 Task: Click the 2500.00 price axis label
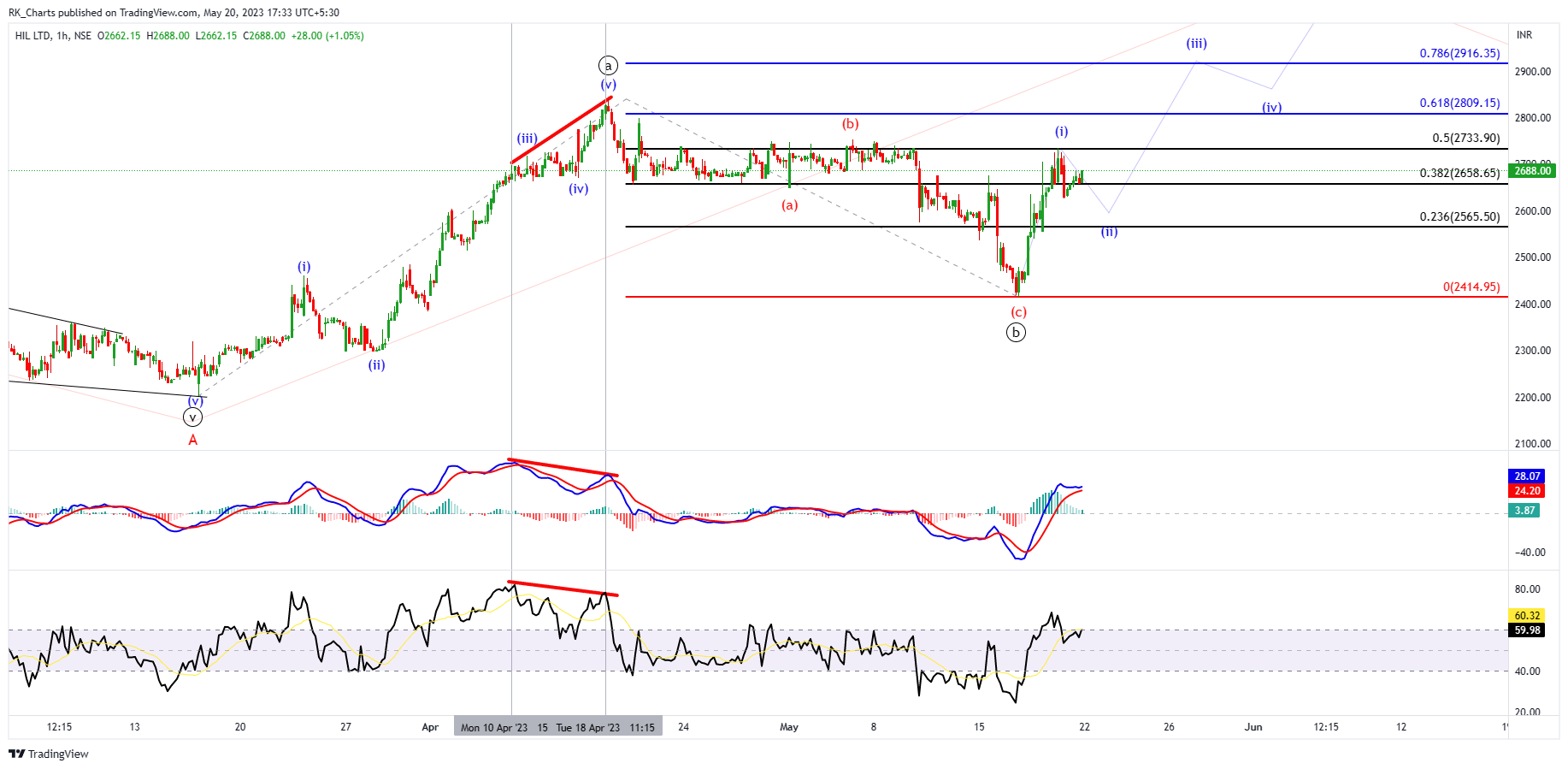point(1532,257)
